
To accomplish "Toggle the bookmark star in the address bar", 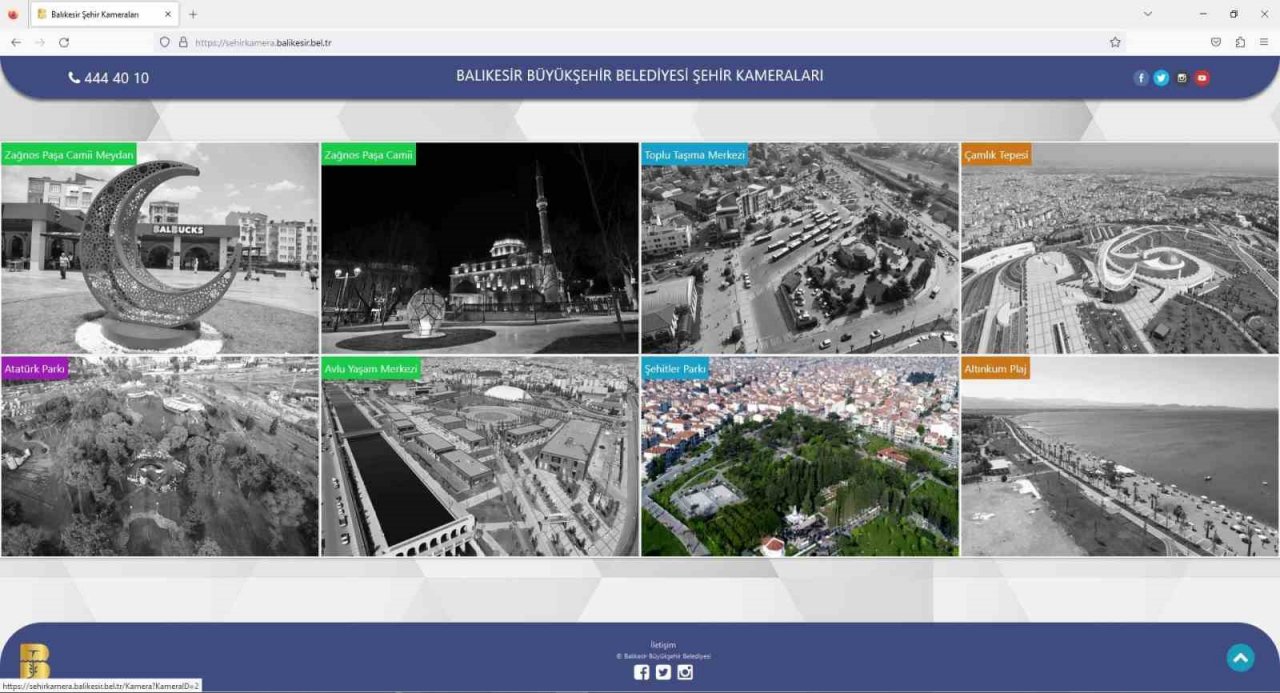I will click(x=1115, y=43).
